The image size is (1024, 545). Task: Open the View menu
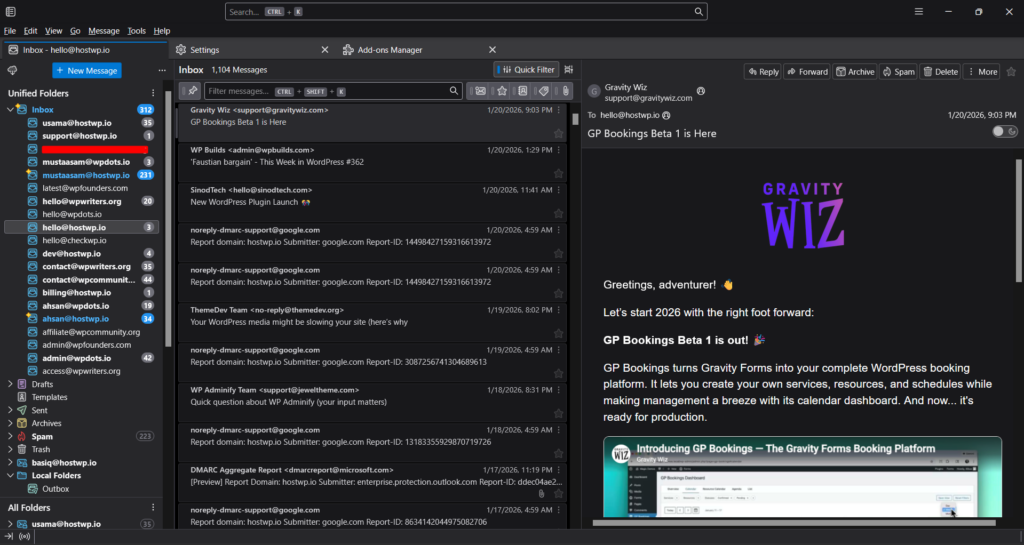click(54, 31)
